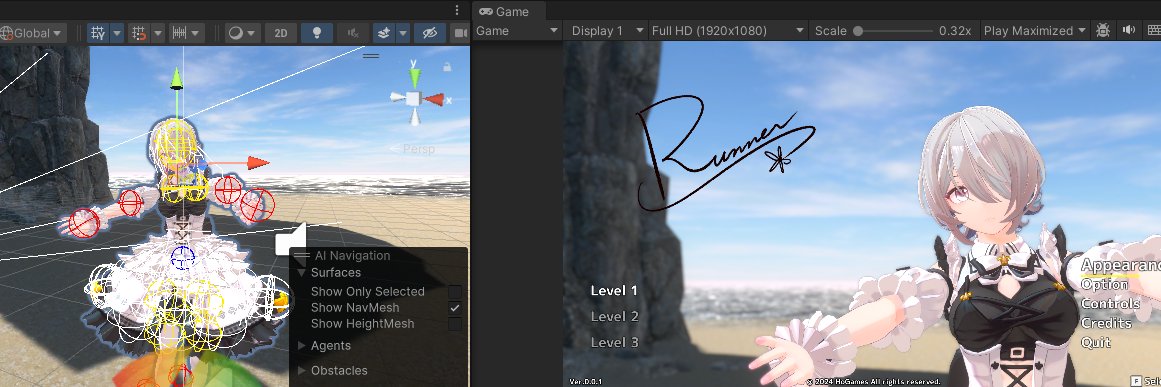Select Level 1 in game menu
This screenshot has width=1161, height=387.
pyautogui.click(x=614, y=291)
